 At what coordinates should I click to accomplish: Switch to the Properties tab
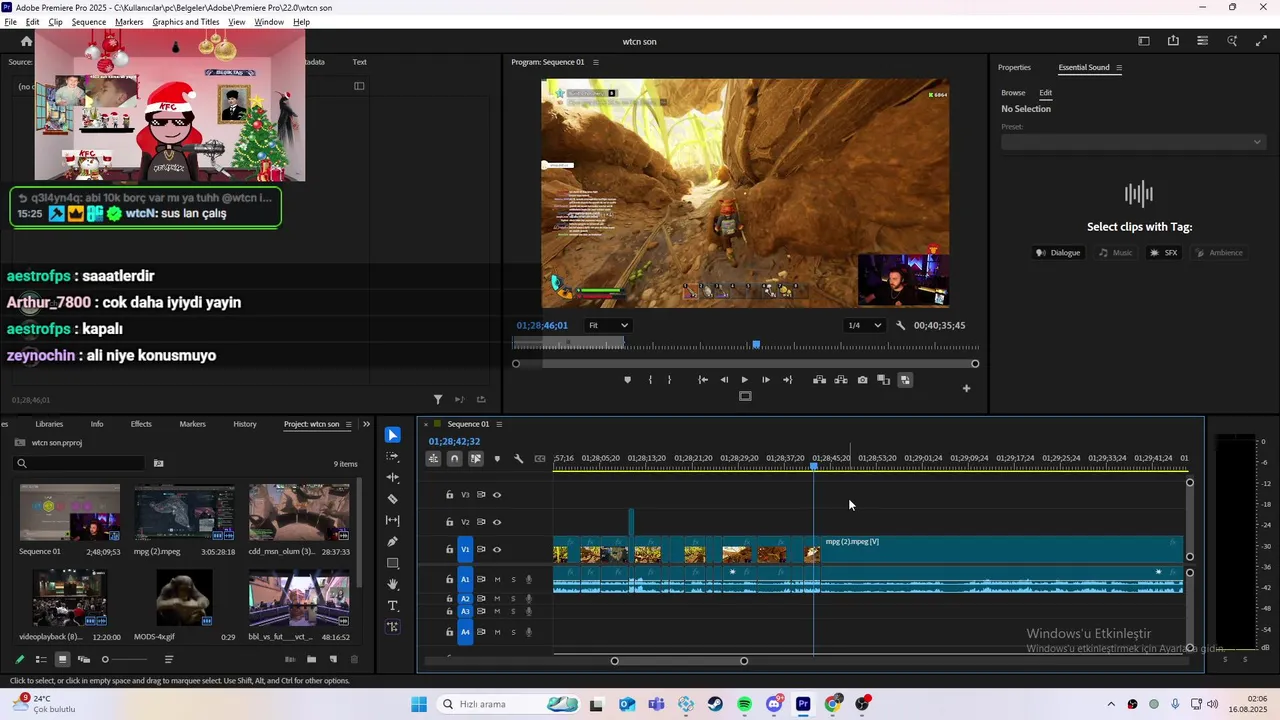1014,68
